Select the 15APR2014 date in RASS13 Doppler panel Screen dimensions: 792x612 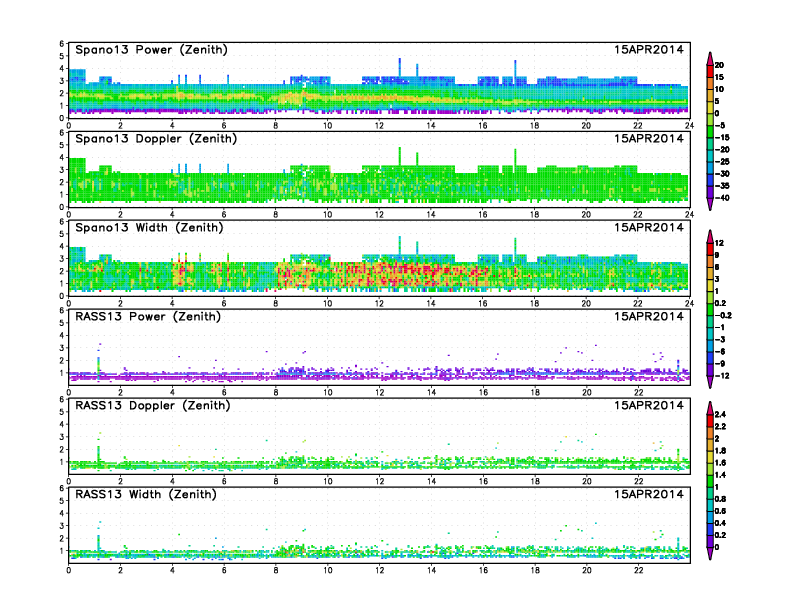[649, 405]
